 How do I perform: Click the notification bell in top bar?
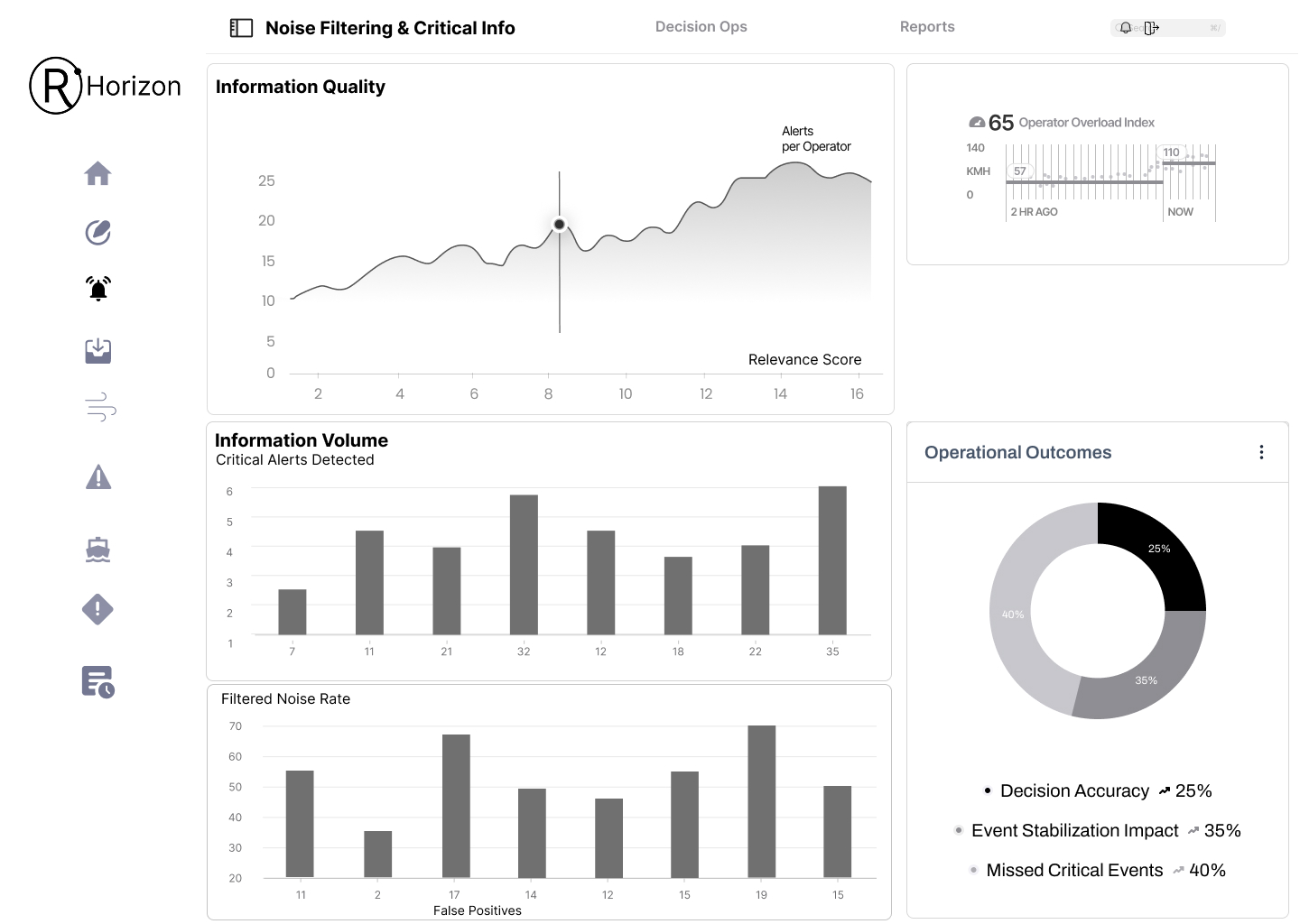click(x=1125, y=28)
